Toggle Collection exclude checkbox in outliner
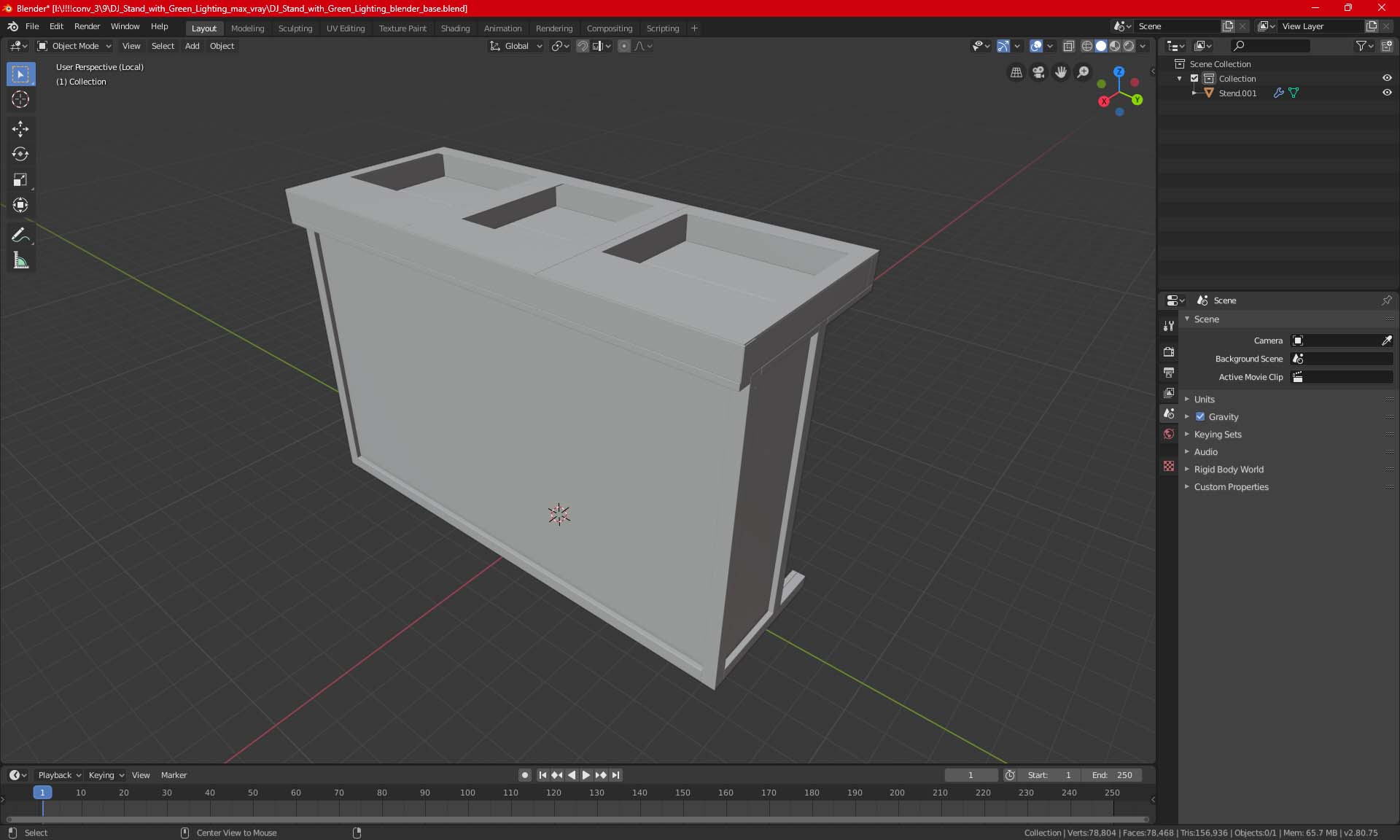This screenshot has height=840, width=1400. tap(1194, 79)
